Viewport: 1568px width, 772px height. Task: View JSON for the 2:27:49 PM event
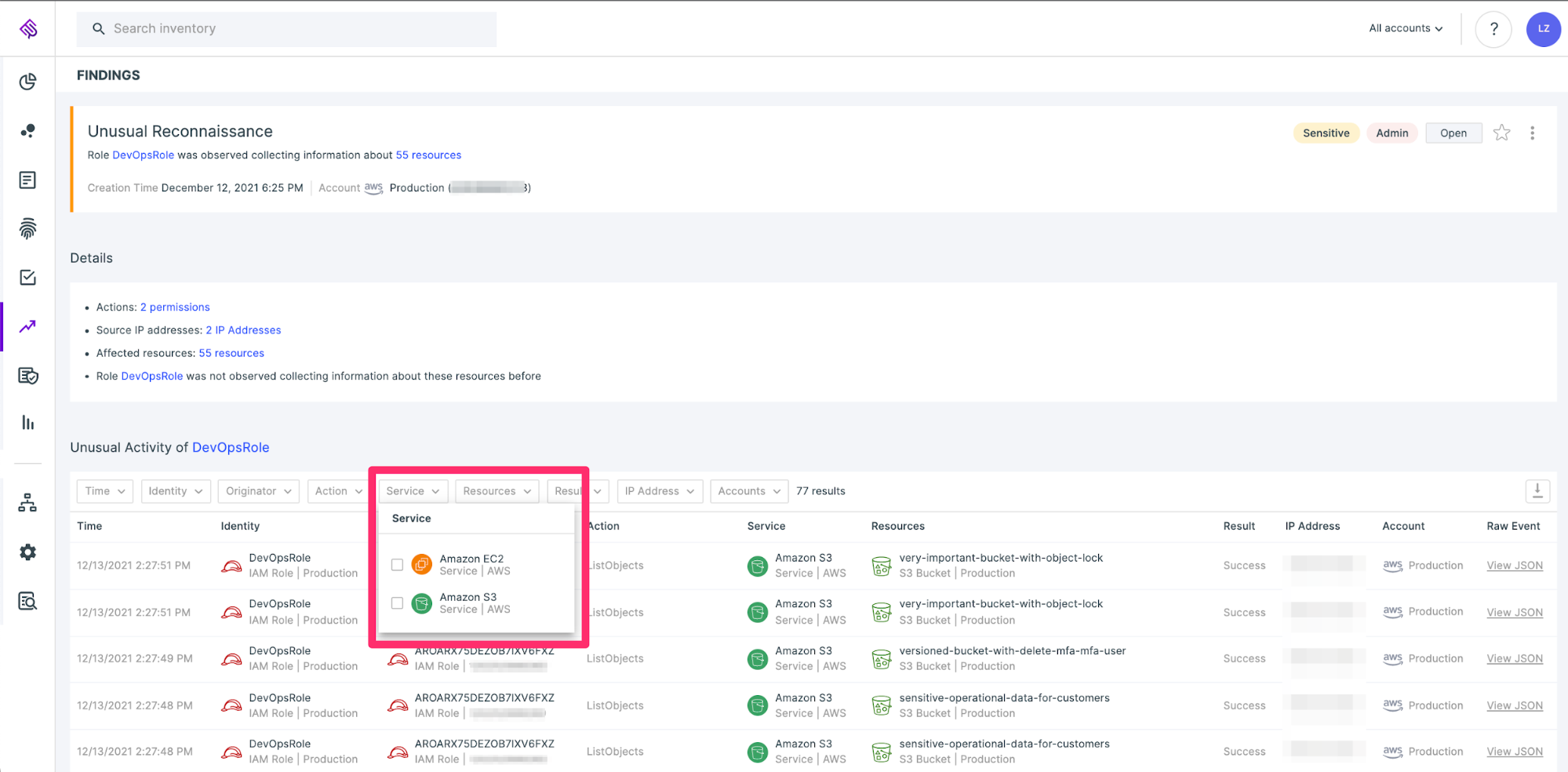coord(1514,659)
